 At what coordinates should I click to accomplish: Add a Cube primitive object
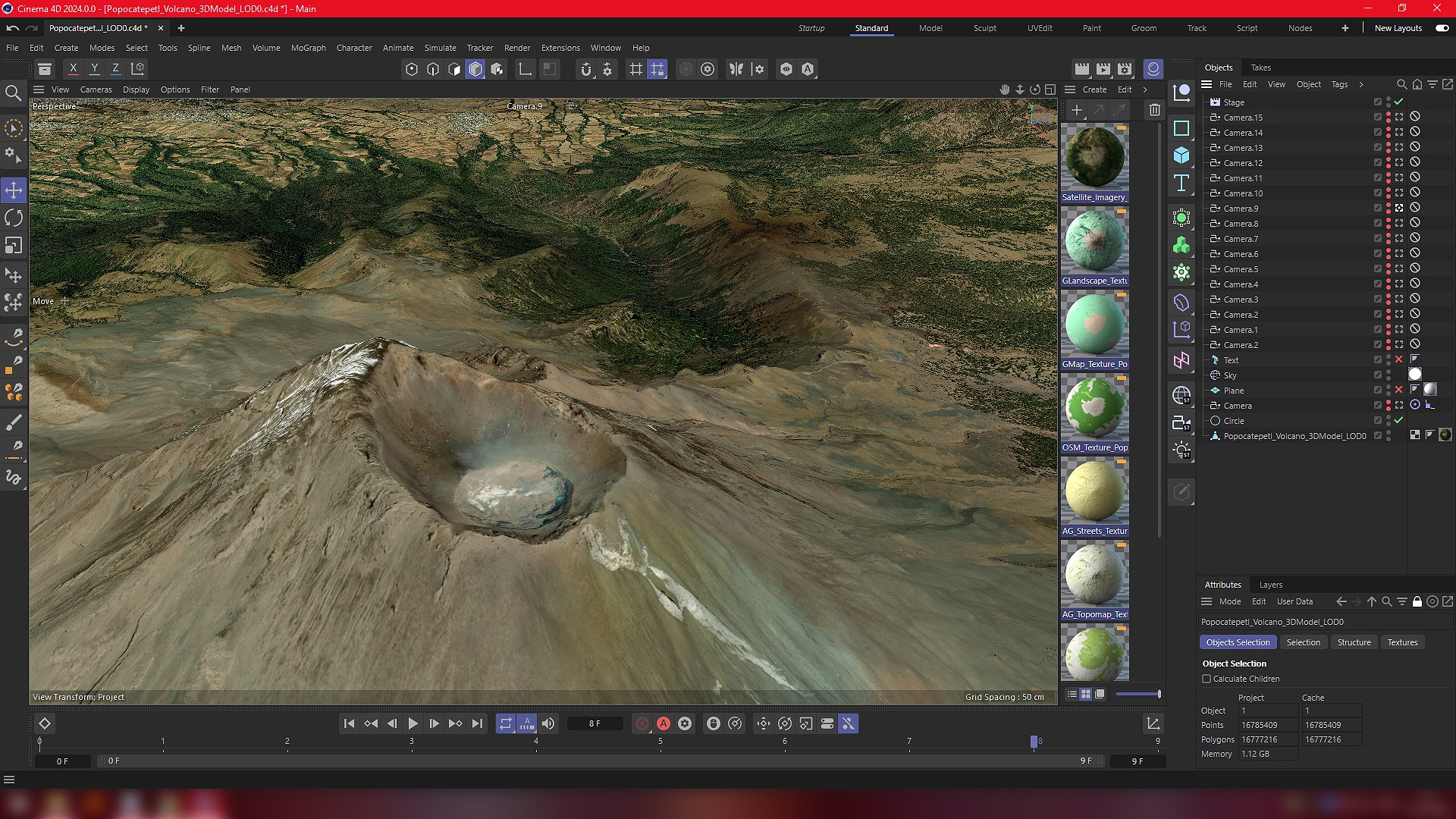tap(1181, 155)
